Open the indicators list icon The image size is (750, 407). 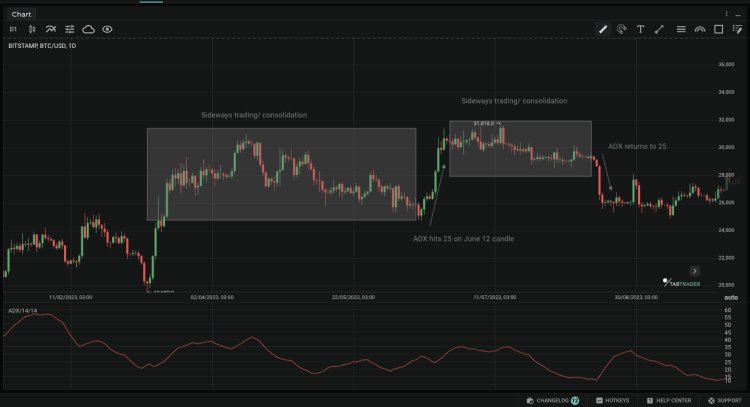coord(51,29)
